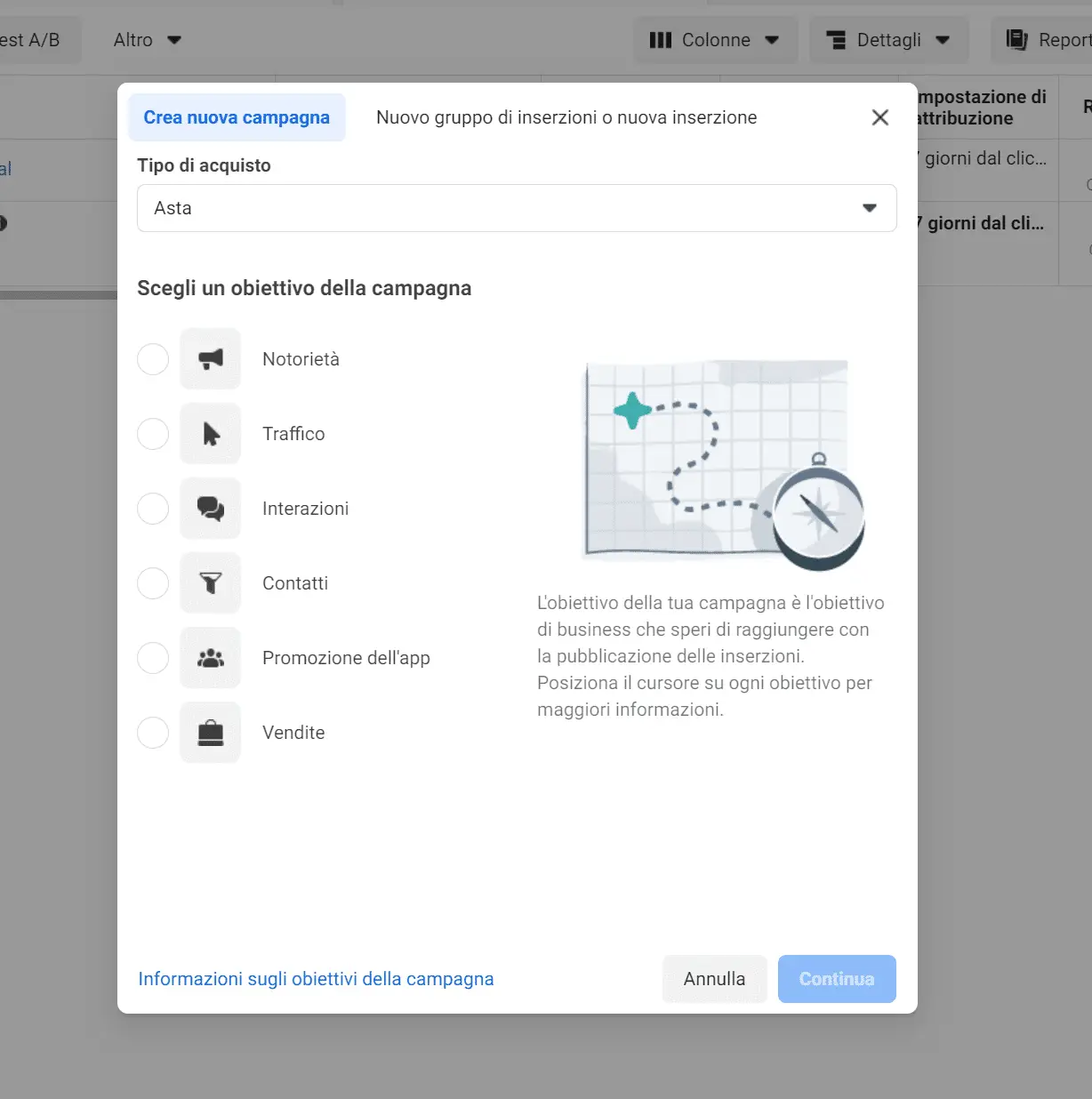
Task: Click the Notorietà megaphone icon
Action: 211,359
